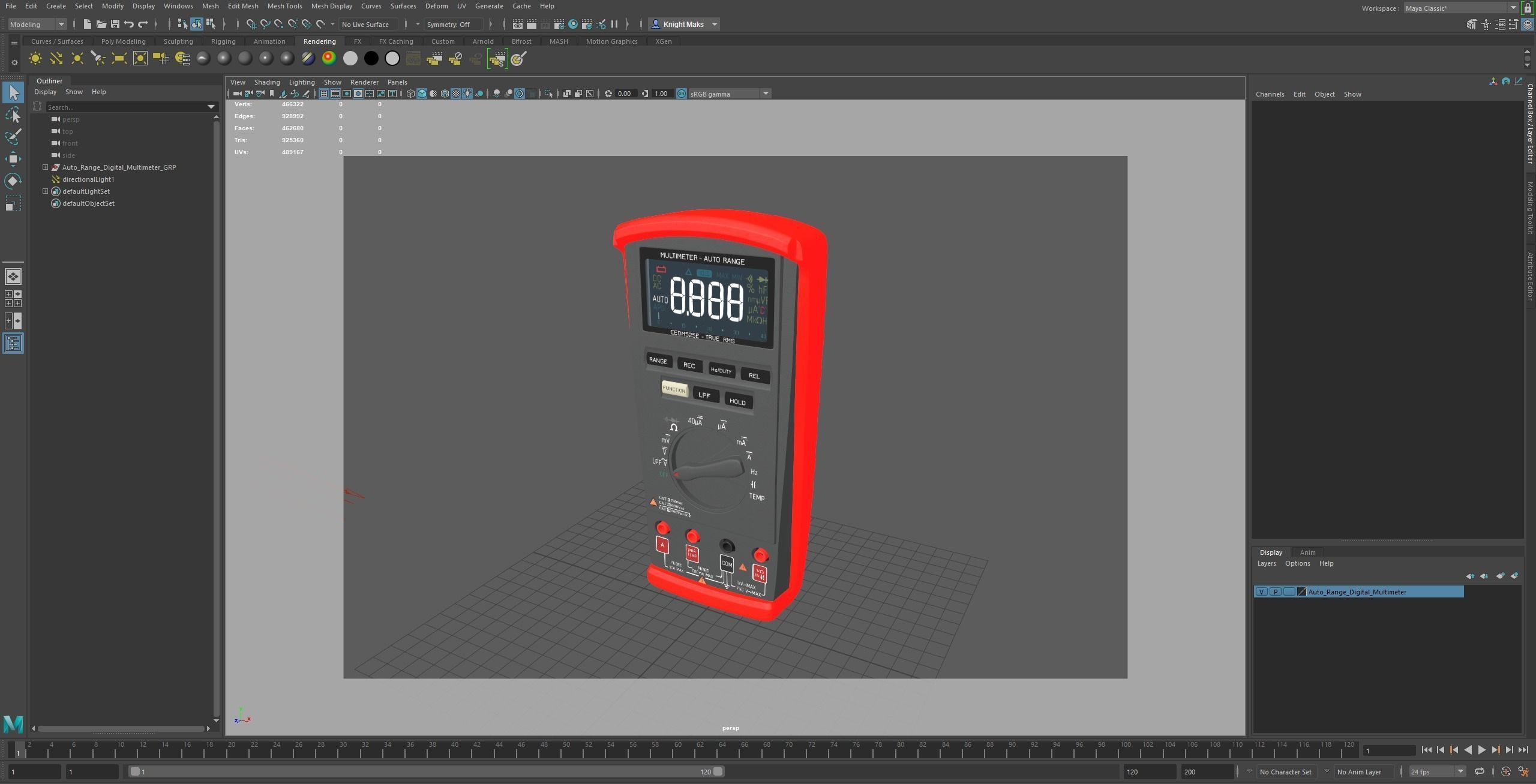Toggle wireframe cube icon in viewport toolbar
This screenshot has height=784, width=1536.
point(410,94)
